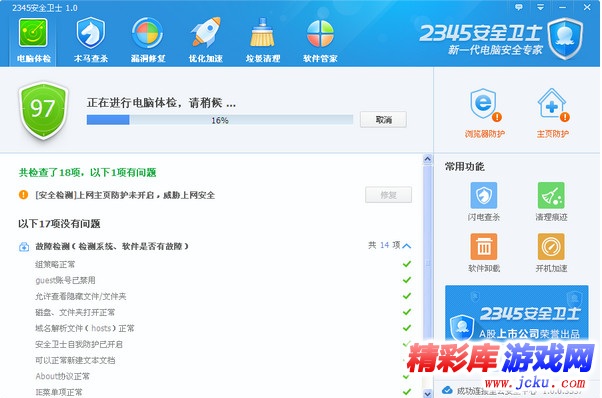
Task: Launch 开机加速 startup accelerator
Action: [551, 253]
